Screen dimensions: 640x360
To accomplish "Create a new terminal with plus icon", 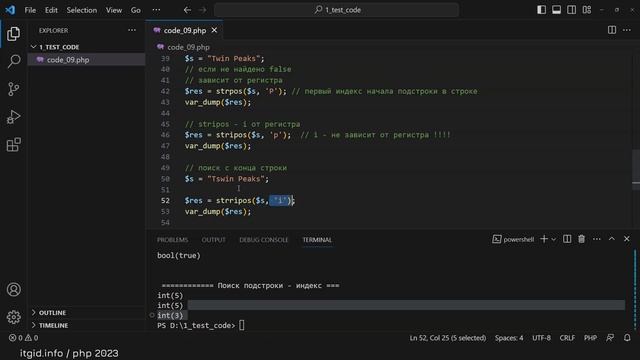I will click(x=544, y=239).
